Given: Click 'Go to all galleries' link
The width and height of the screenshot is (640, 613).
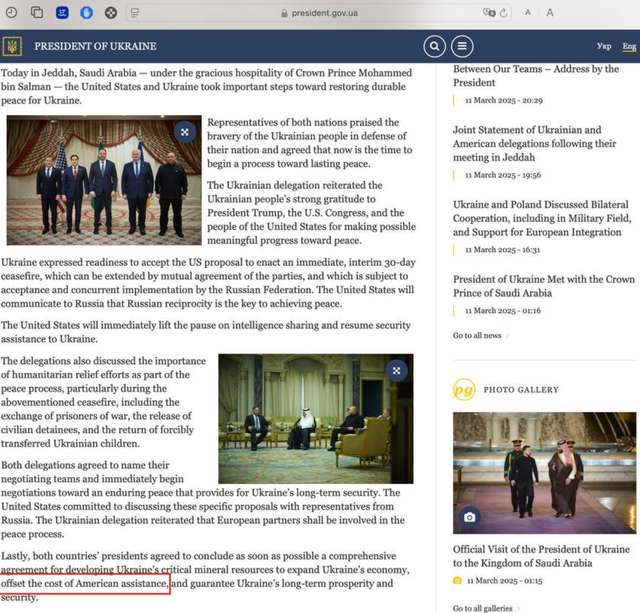Looking at the screenshot, I should tap(482, 607).
